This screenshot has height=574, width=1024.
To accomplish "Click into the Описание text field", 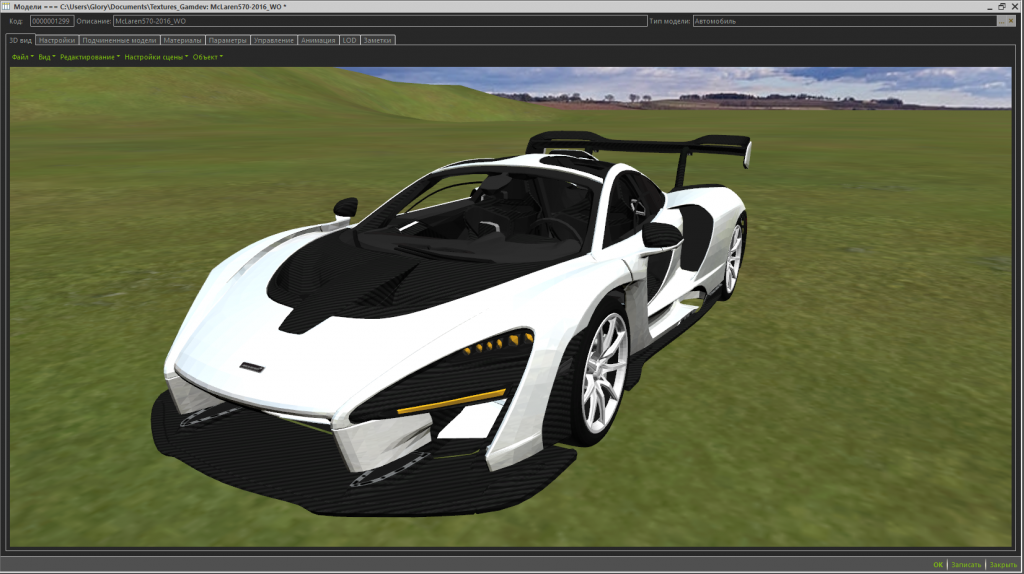I will click(x=378, y=20).
